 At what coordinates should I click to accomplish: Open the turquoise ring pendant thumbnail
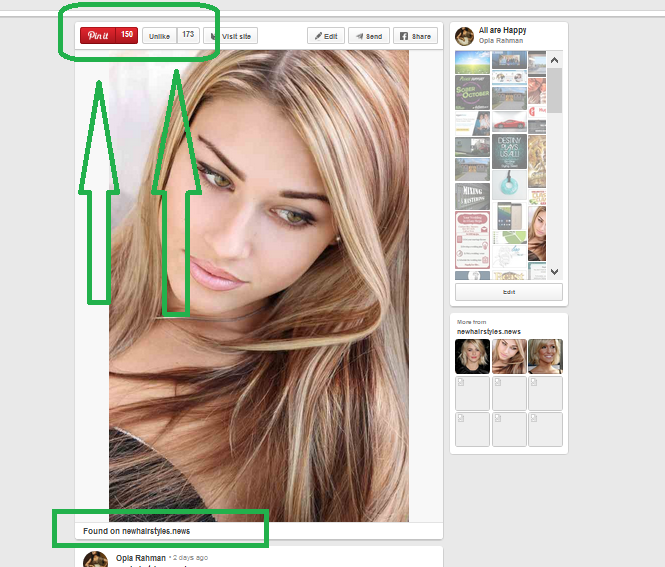point(509,185)
